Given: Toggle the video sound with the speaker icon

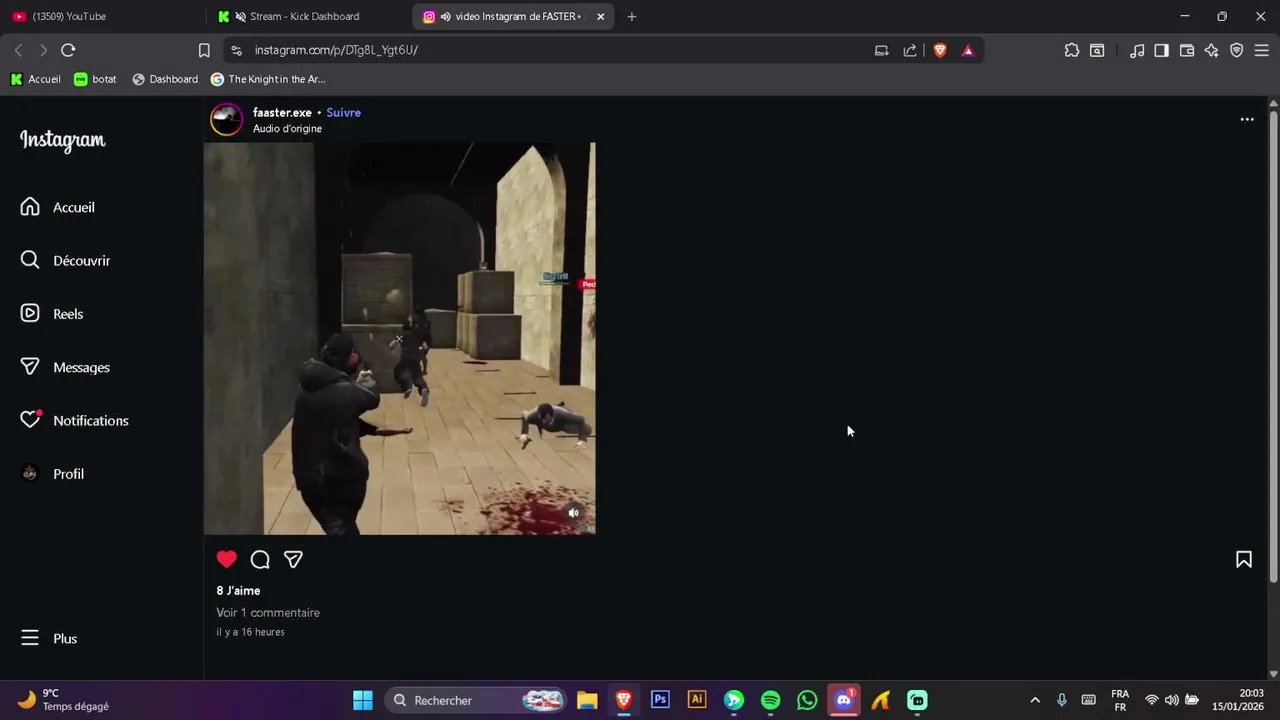Looking at the screenshot, I should pyautogui.click(x=574, y=513).
